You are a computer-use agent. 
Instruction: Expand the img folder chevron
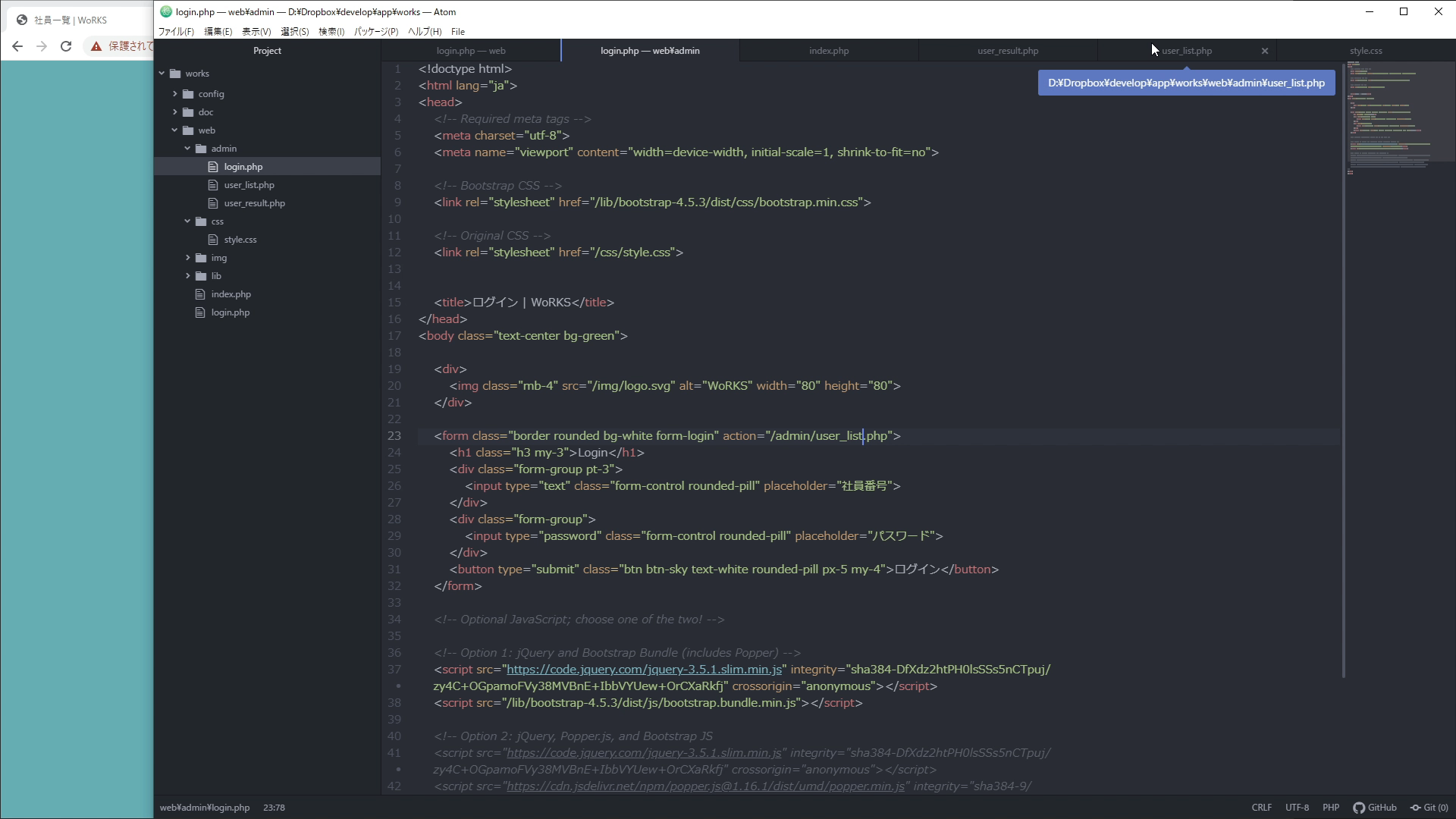[x=187, y=258]
